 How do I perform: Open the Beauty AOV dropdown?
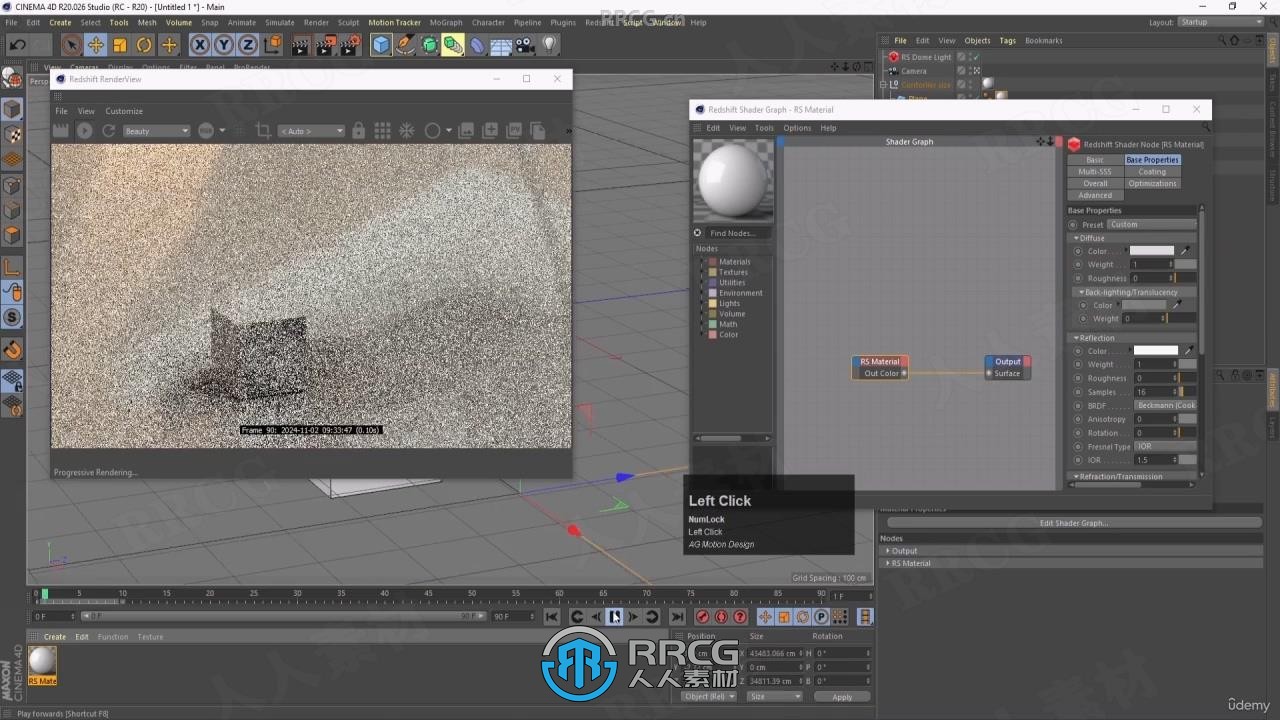tap(156, 131)
